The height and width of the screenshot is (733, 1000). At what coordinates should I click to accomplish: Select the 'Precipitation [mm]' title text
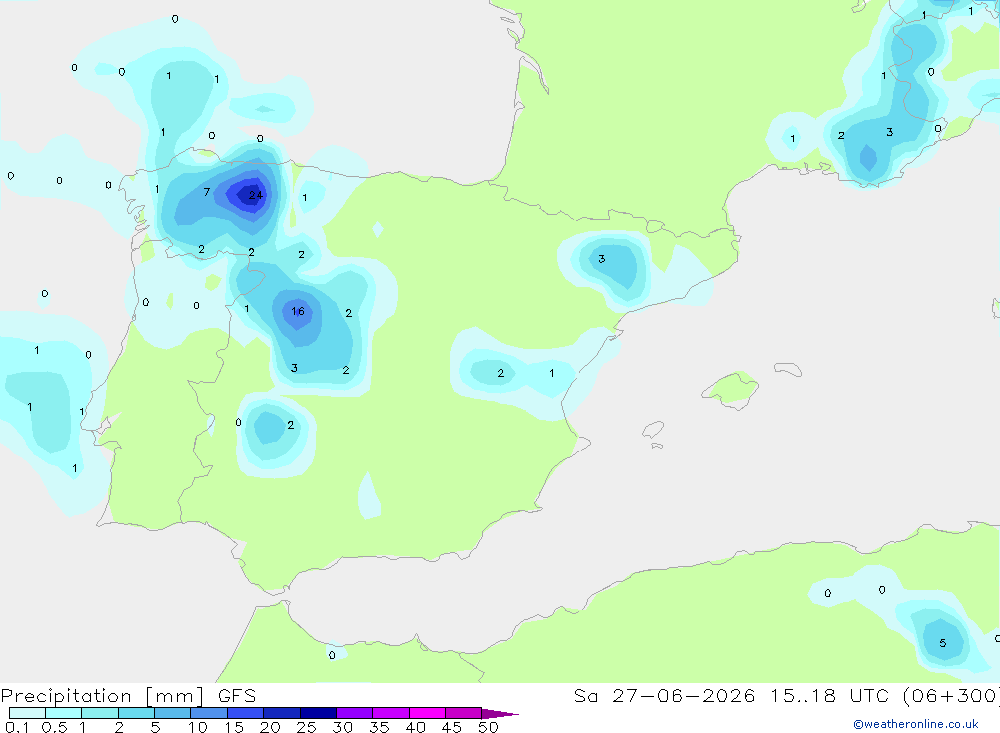pyautogui.click(x=103, y=695)
